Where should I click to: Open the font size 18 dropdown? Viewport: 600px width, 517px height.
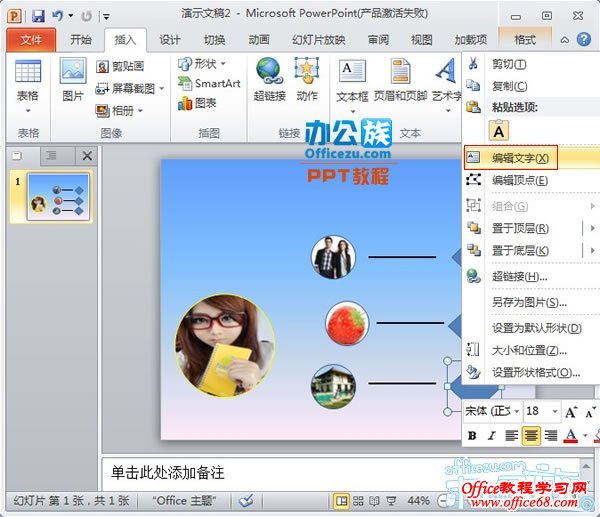click(x=553, y=412)
